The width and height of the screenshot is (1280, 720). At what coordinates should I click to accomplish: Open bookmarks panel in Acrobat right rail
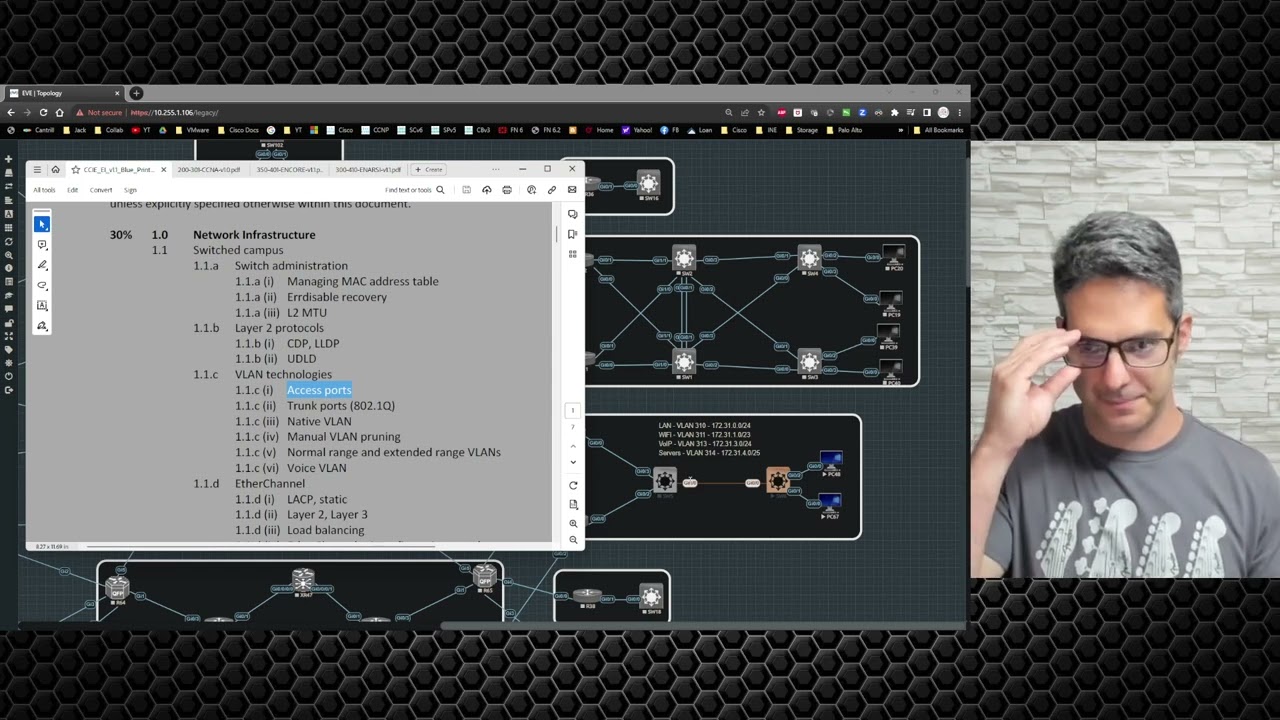pyautogui.click(x=573, y=234)
